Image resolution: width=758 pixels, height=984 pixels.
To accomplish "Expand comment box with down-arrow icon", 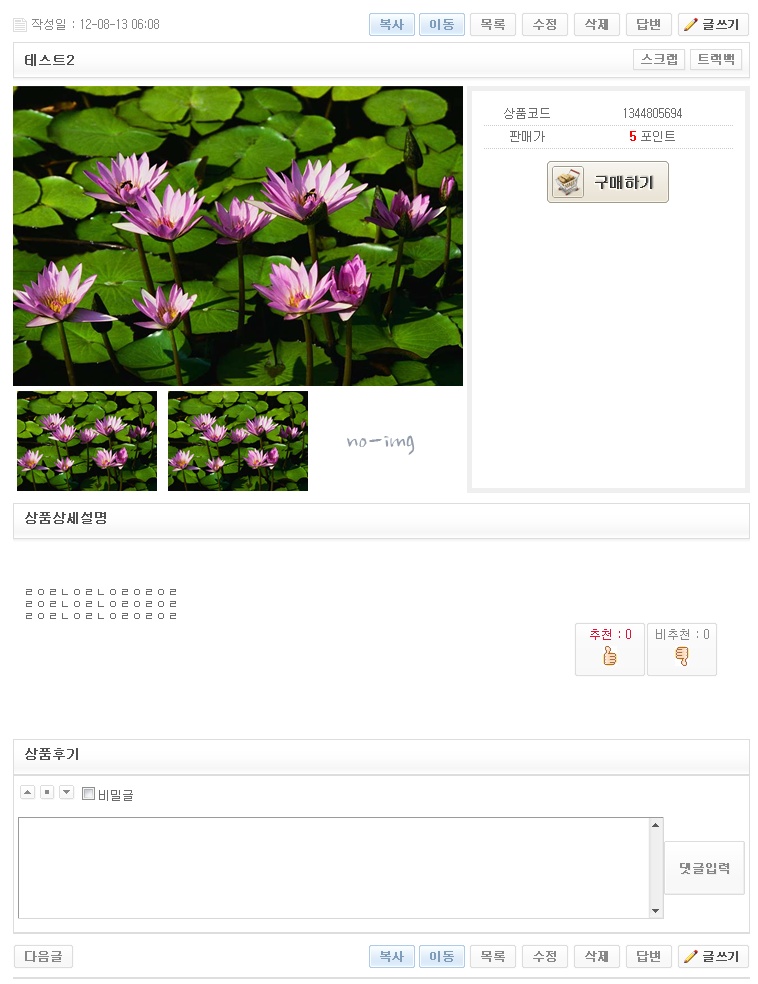I will pyautogui.click(x=67, y=792).
